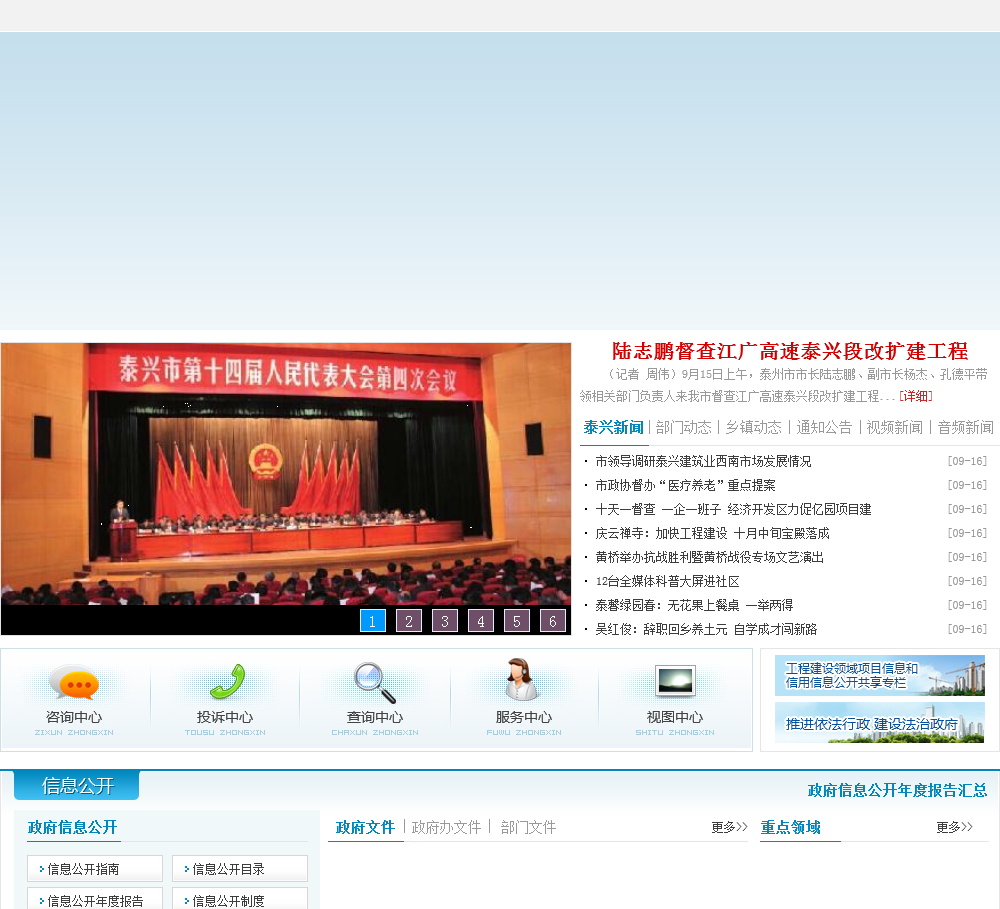Open news 十天一督查 一企一班子
Image resolution: width=1000 pixels, height=909 pixels.
[x=733, y=509]
